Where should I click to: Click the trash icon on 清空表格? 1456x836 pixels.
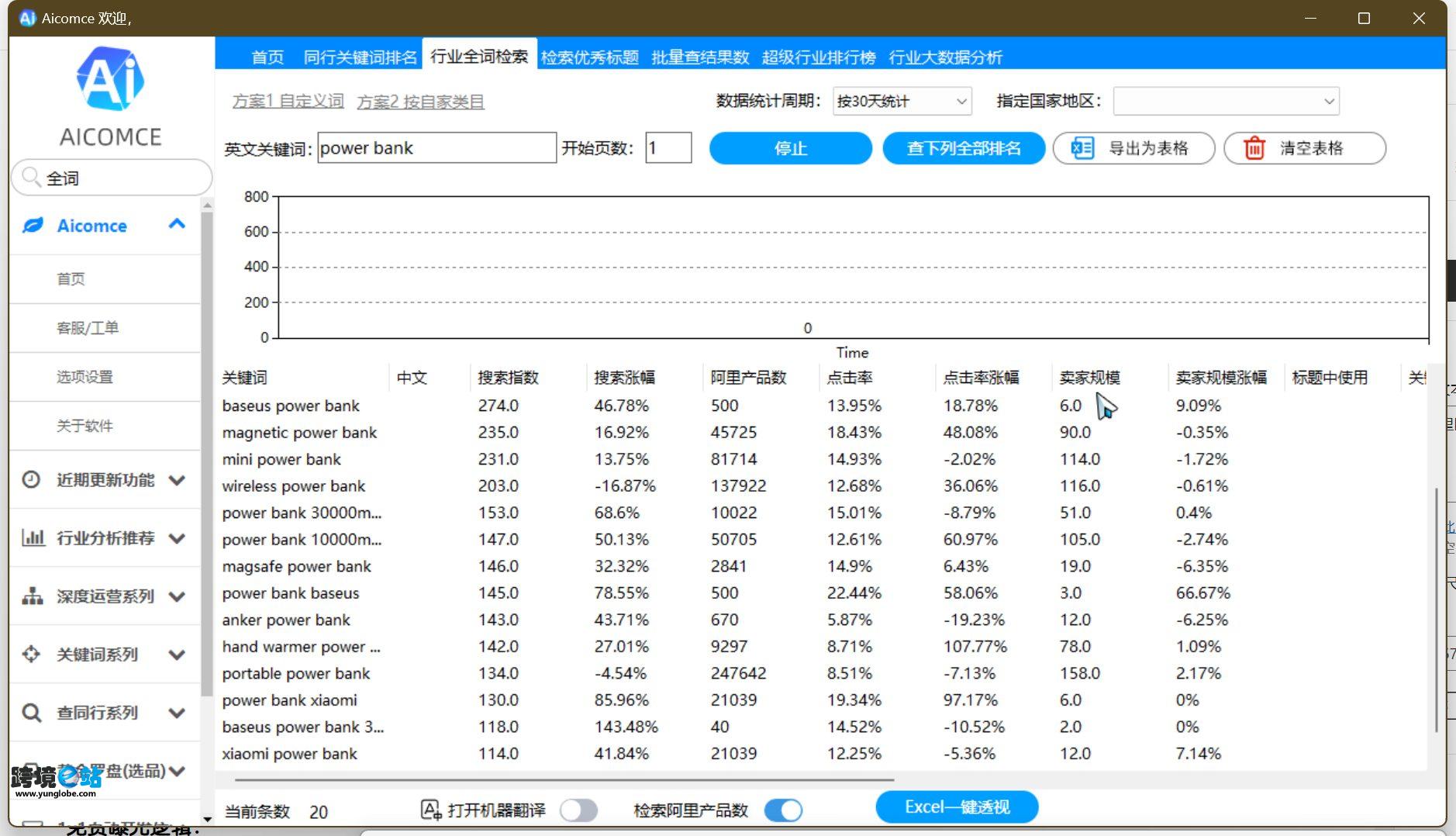click(1254, 148)
